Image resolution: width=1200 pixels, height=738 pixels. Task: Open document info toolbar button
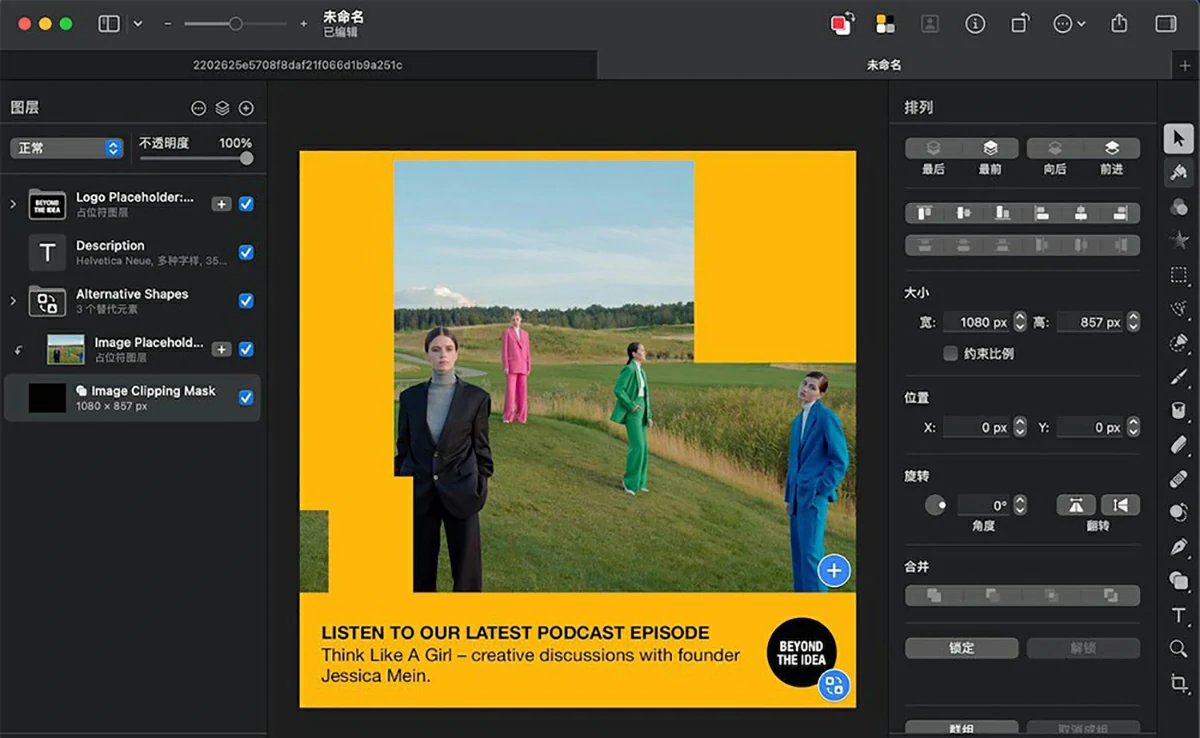(975, 23)
